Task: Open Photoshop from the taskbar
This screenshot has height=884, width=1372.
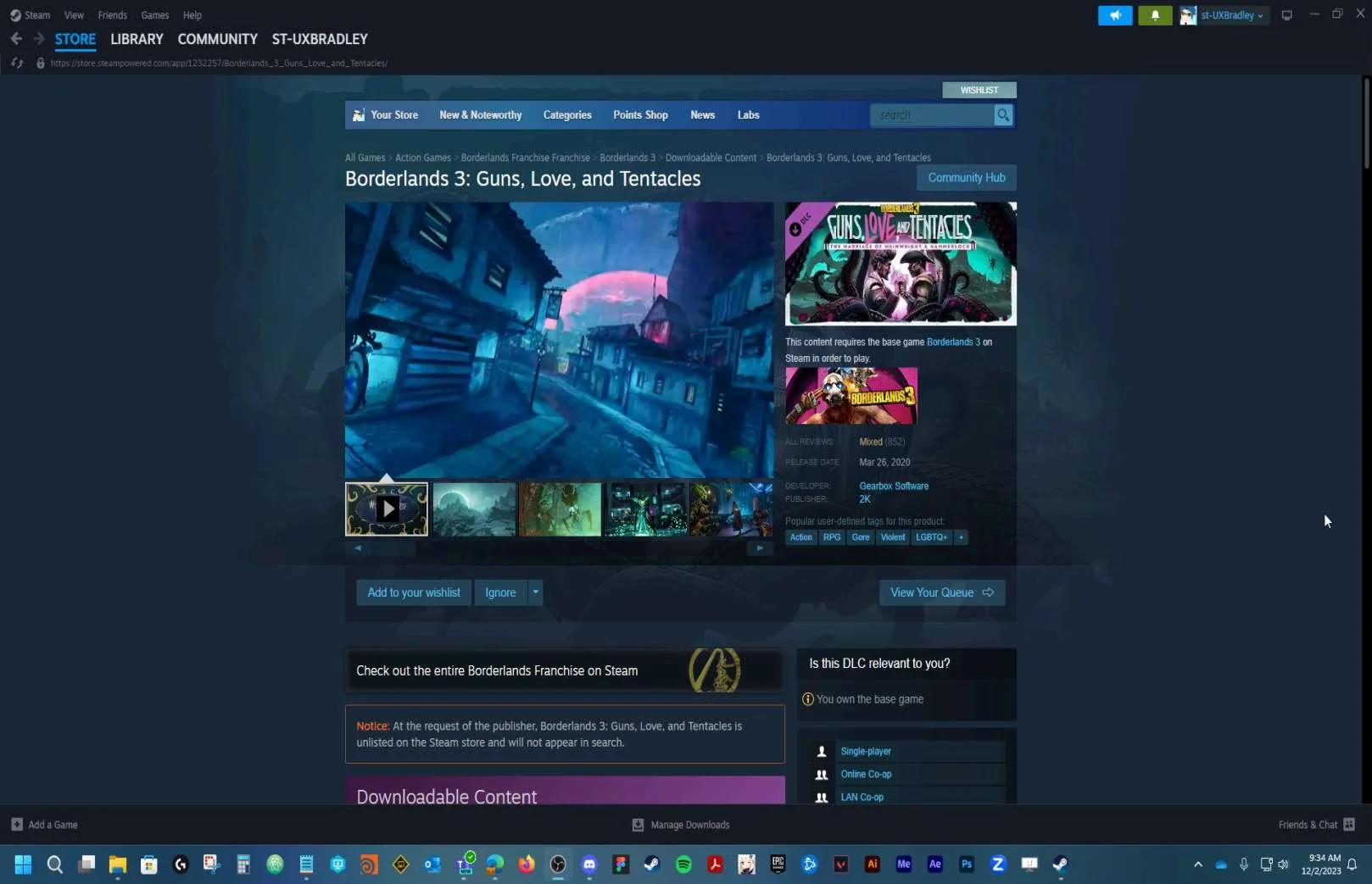Action: pos(966,865)
